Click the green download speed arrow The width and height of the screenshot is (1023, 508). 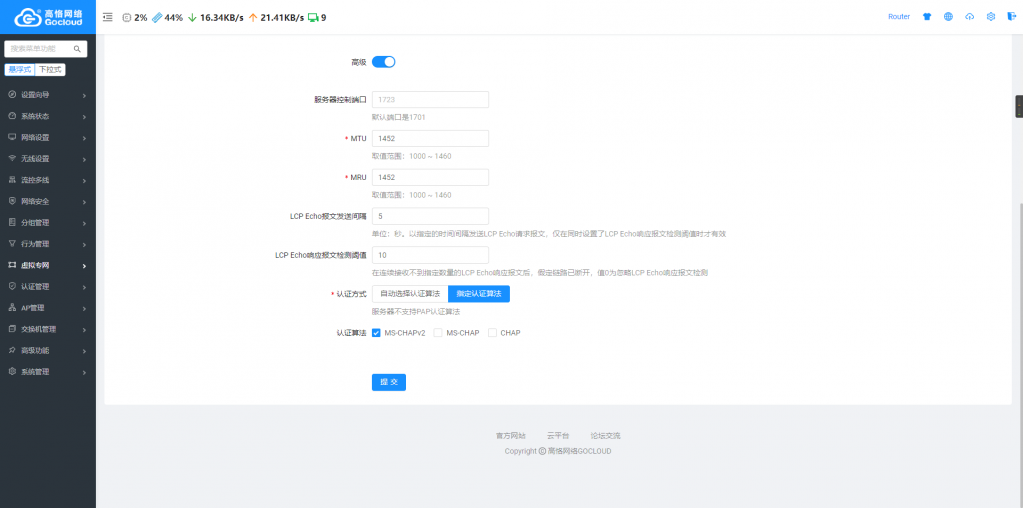click(192, 18)
